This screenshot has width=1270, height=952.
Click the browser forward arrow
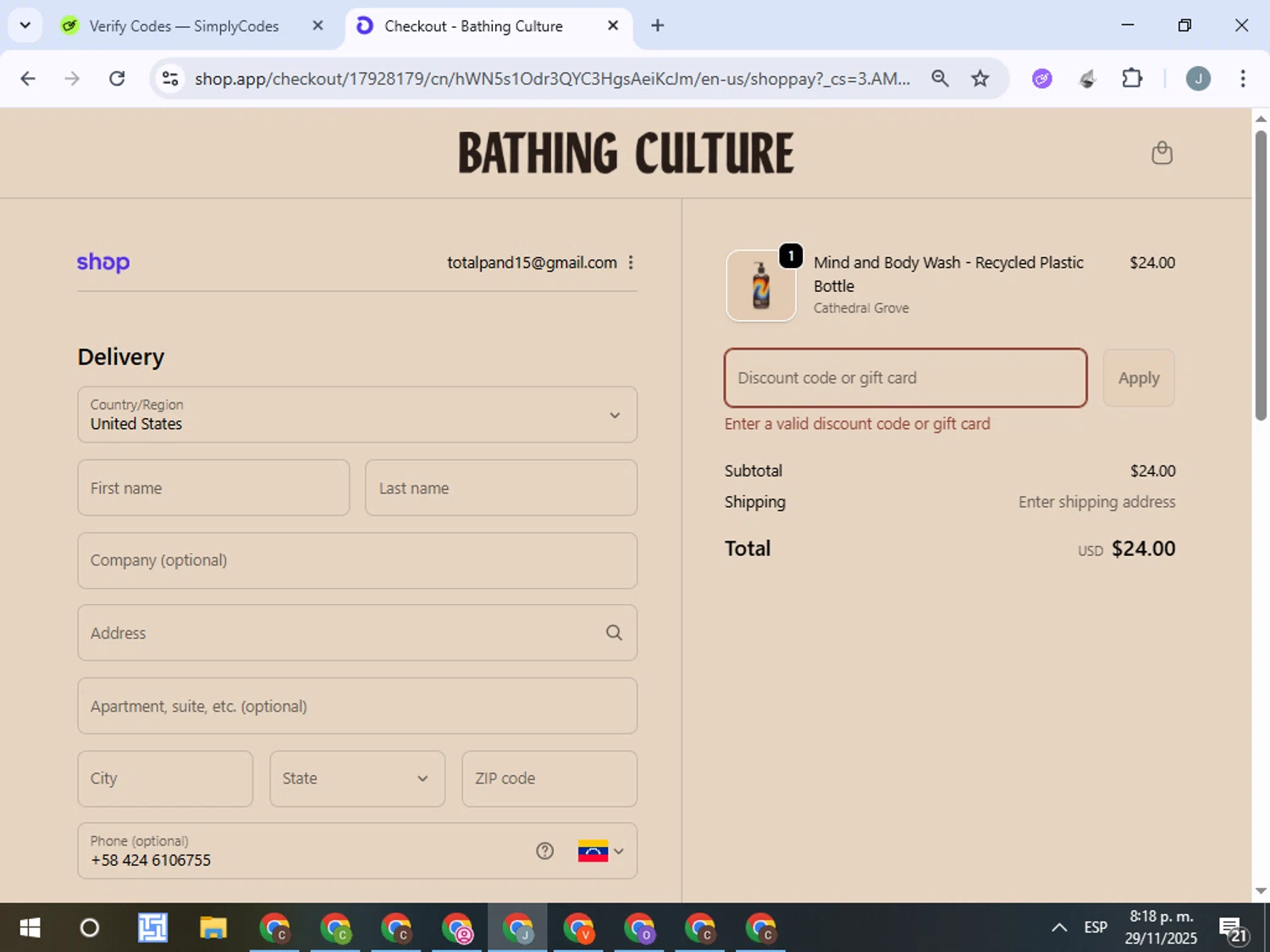coord(72,79)
